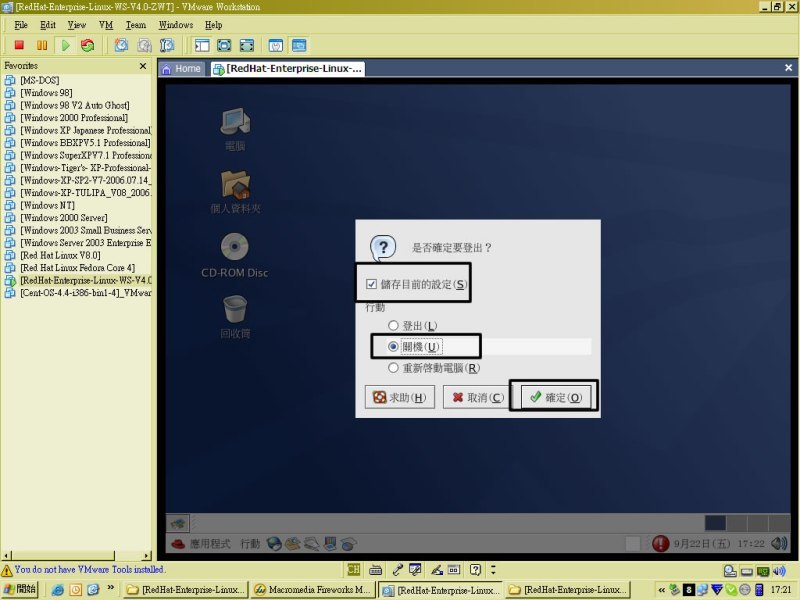
Task: Select [Windows 2000 Professional] in Favorites
Action: click(x=74, y=118)
